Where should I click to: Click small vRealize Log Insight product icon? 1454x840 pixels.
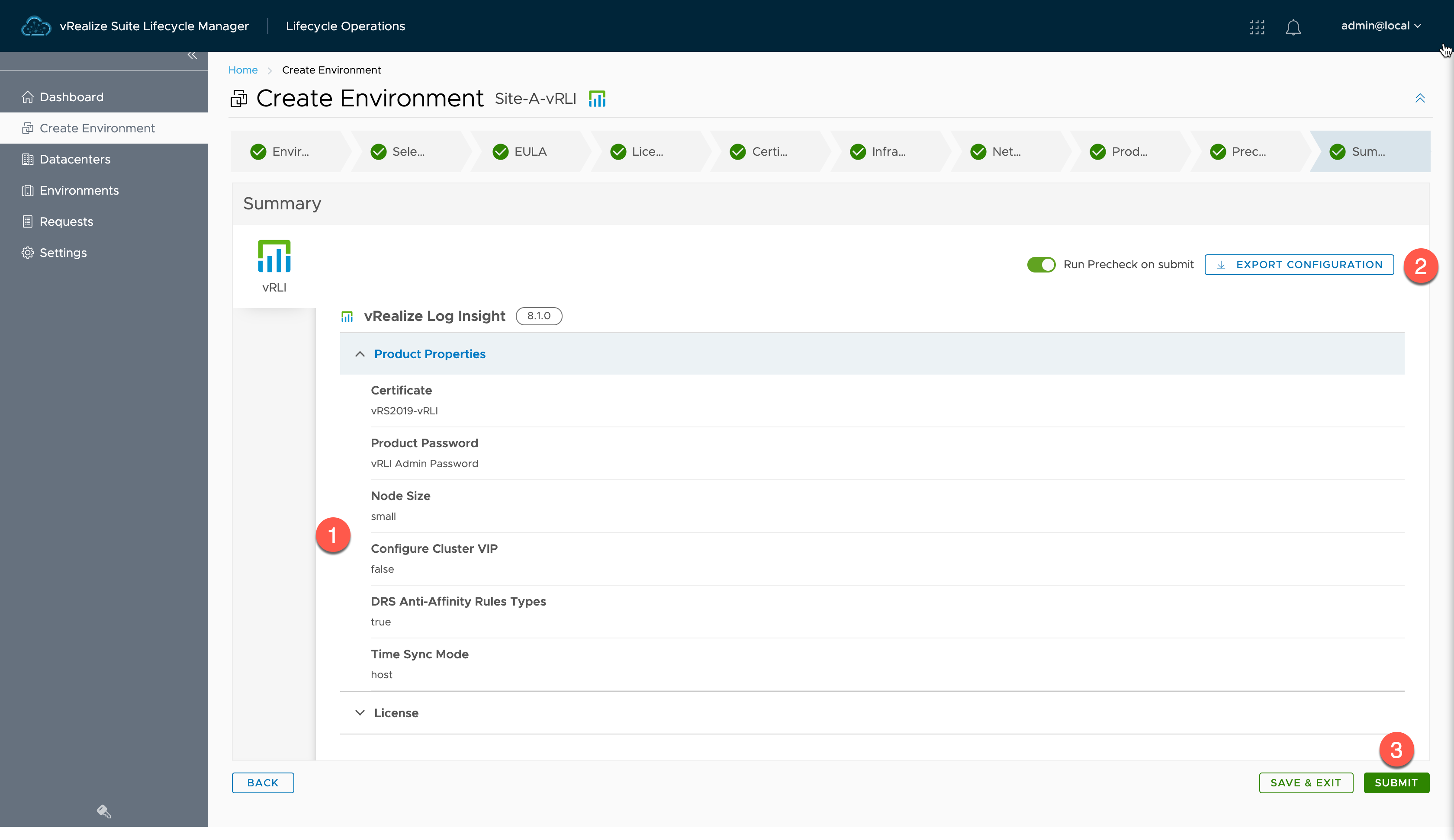click(347, 316)
